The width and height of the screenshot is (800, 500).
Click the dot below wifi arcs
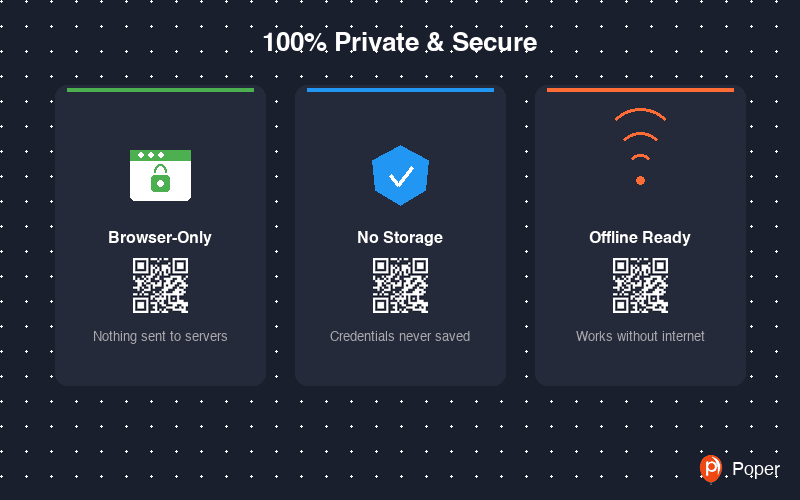[x=640, y=180]
